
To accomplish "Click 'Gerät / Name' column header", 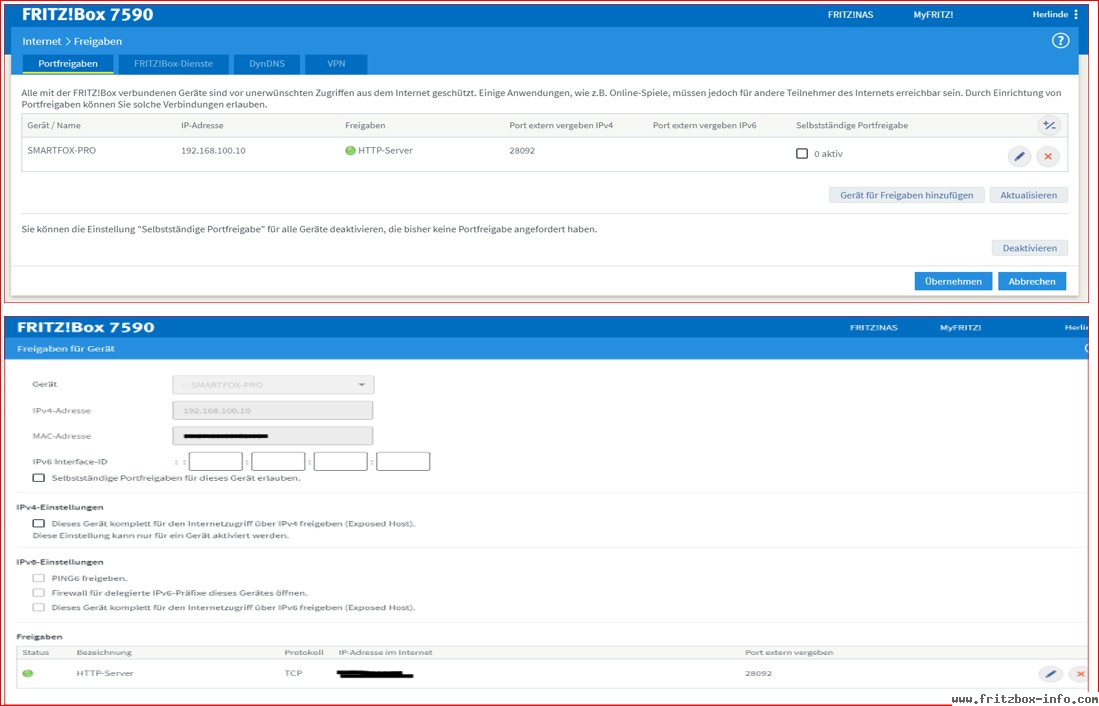I will coord(54,125).
